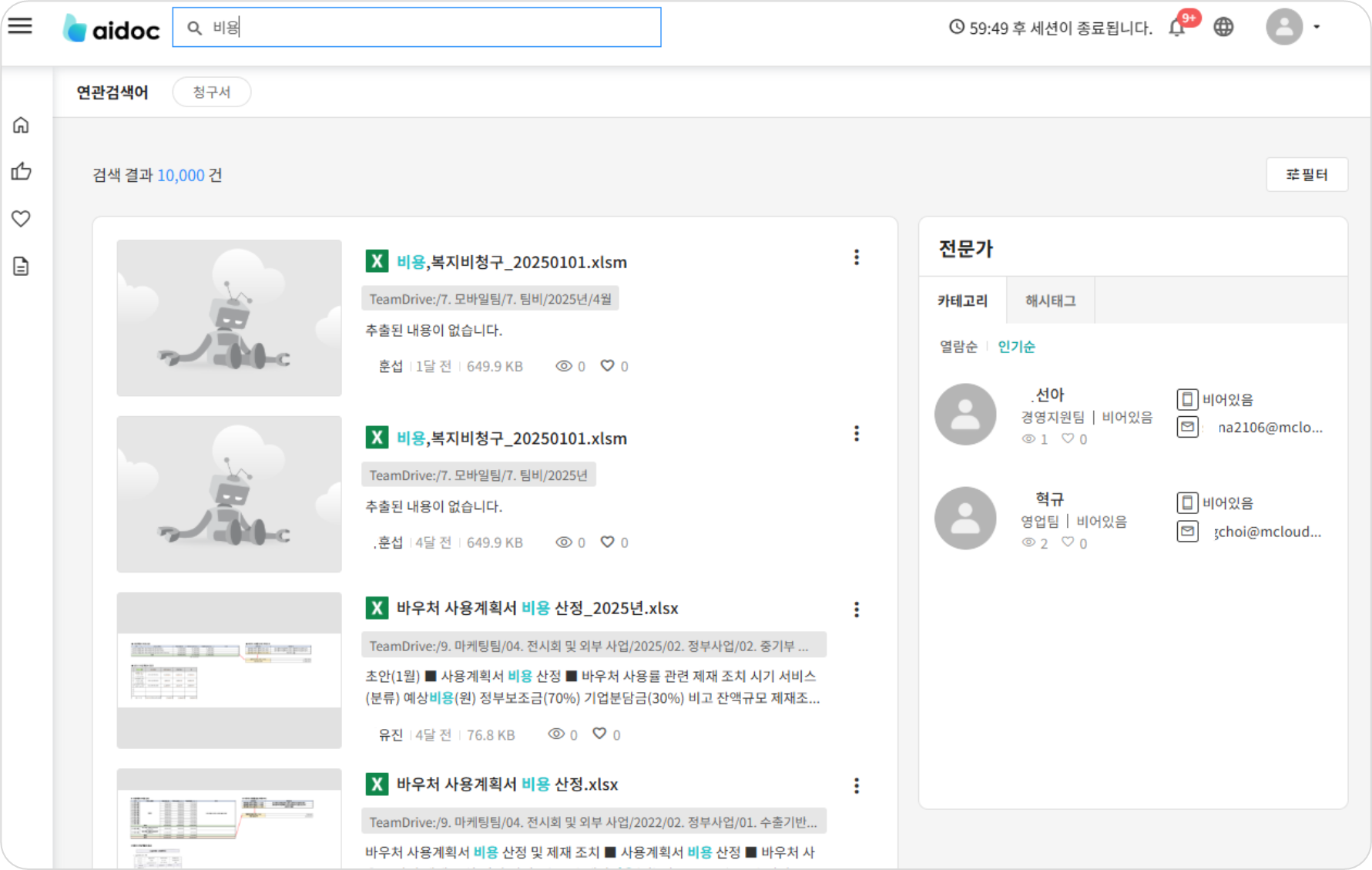Viewport: 1372px width, 870px height.
Task: Open the hamburger menu
Action: coord(20,26)
